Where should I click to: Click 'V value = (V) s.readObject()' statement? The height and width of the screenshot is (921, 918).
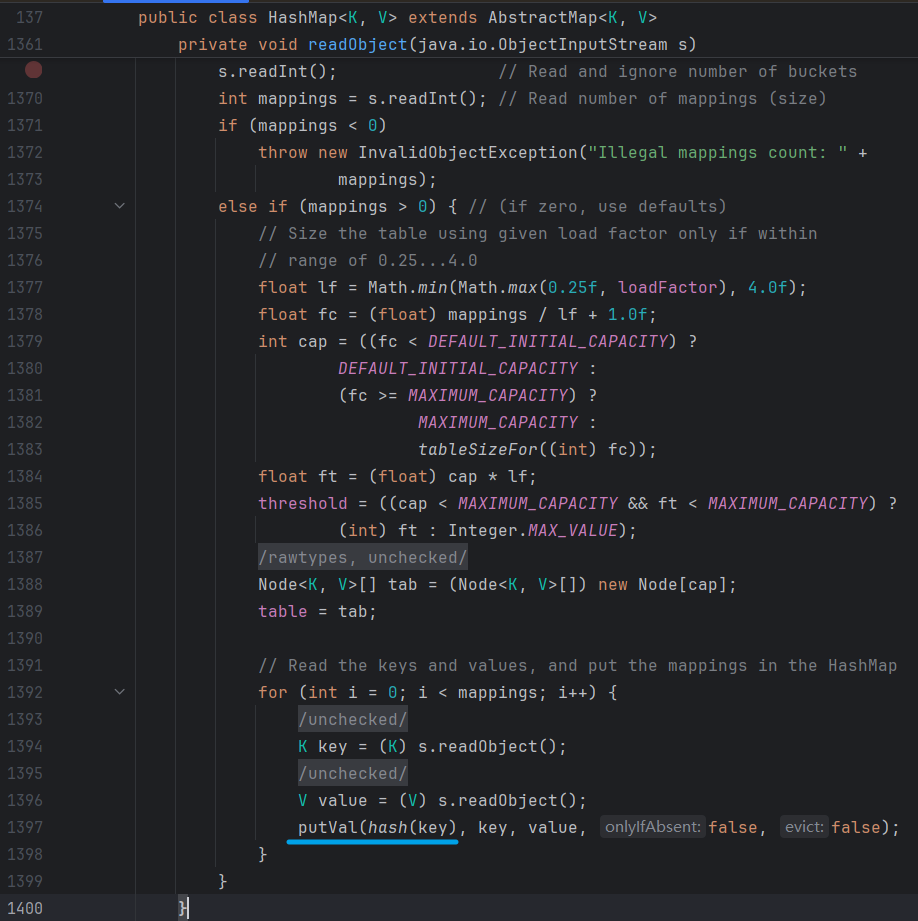point(442,800)
